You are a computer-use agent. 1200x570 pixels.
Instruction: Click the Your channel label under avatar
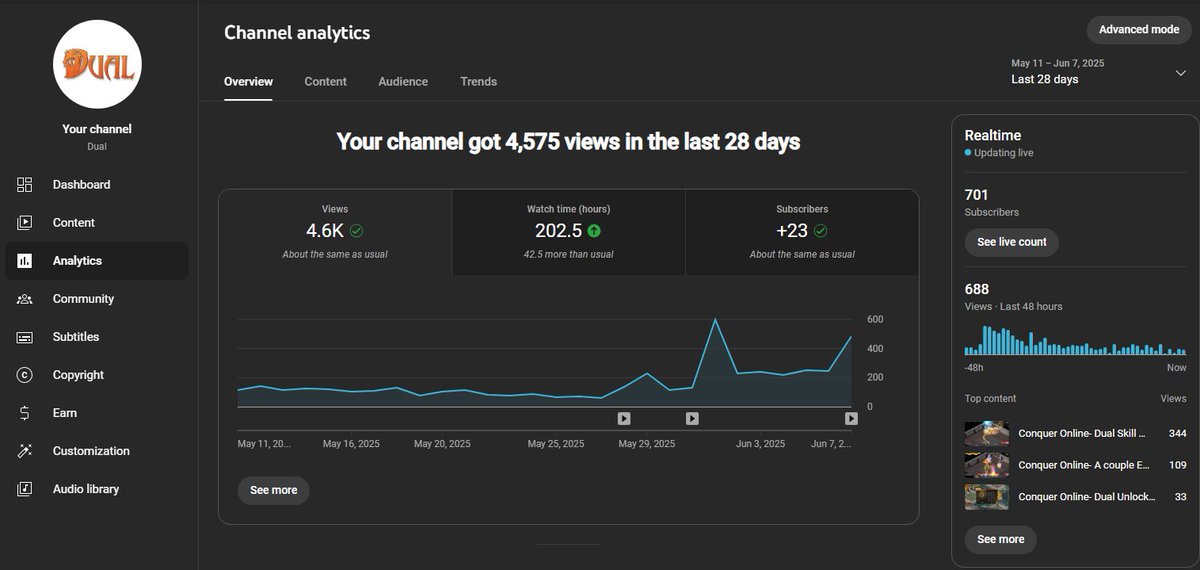click(x=97, y=129)
